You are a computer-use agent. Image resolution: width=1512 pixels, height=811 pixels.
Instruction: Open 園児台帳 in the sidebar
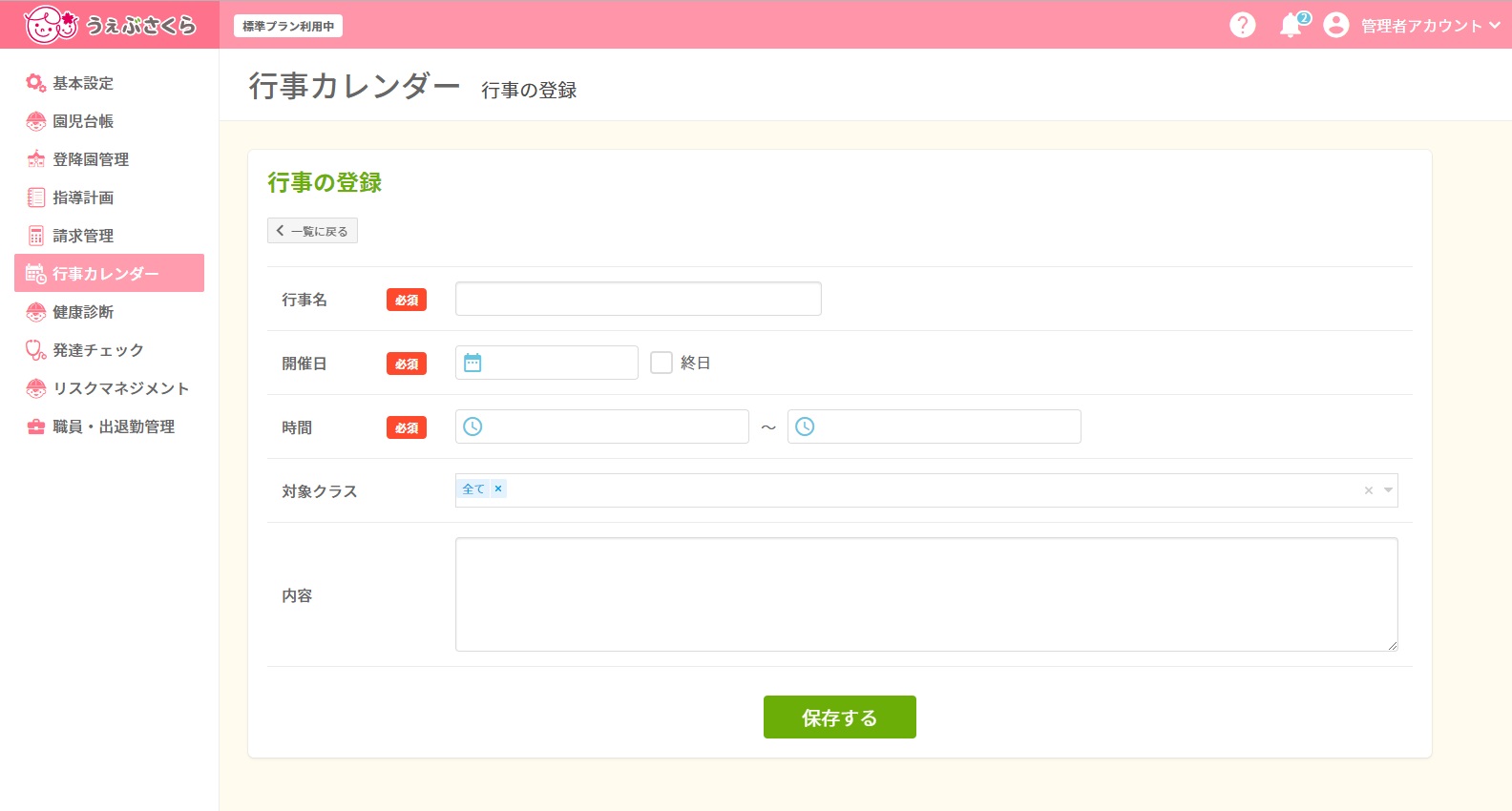tap(109, 121)
